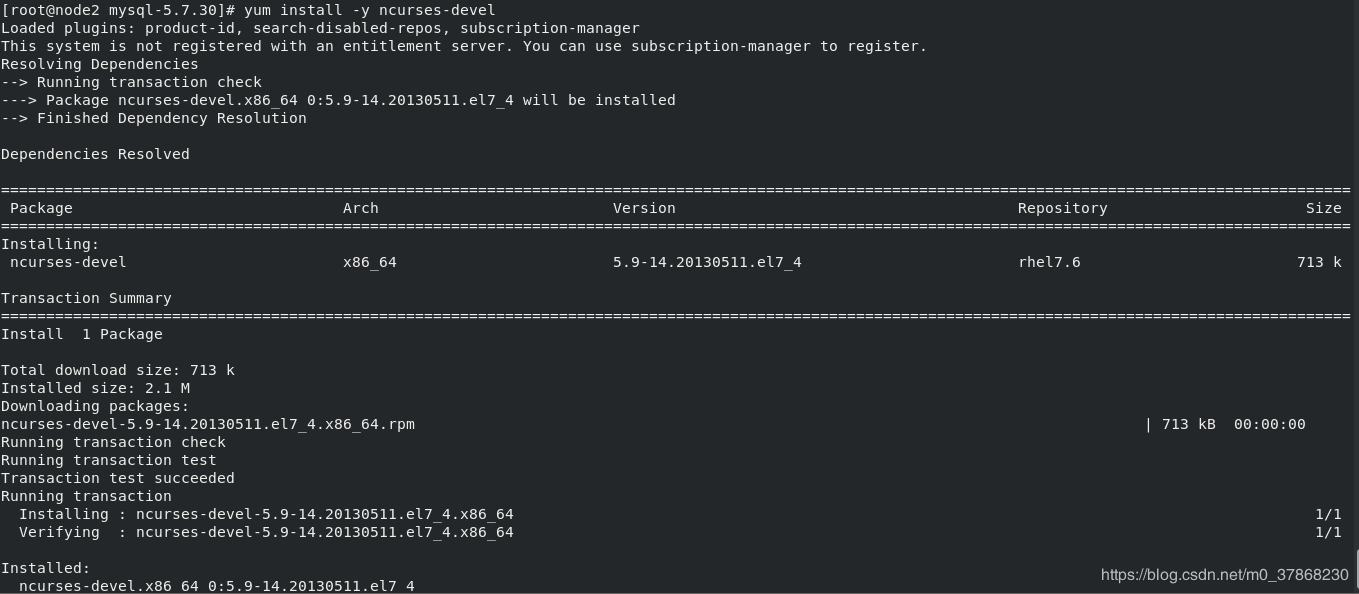Click the yum install command line
This screenshot has width=1359, height=594.
[x=248, y=10]
